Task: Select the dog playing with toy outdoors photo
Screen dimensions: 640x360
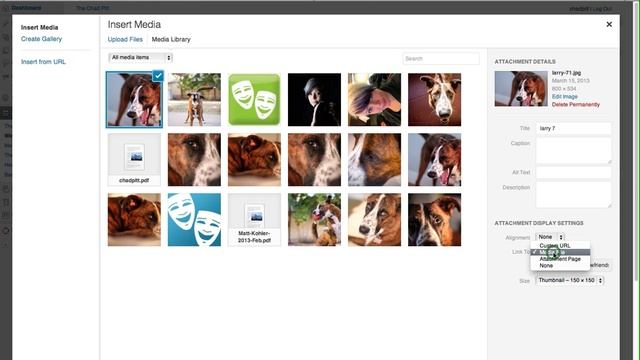Action: point(314,220)
